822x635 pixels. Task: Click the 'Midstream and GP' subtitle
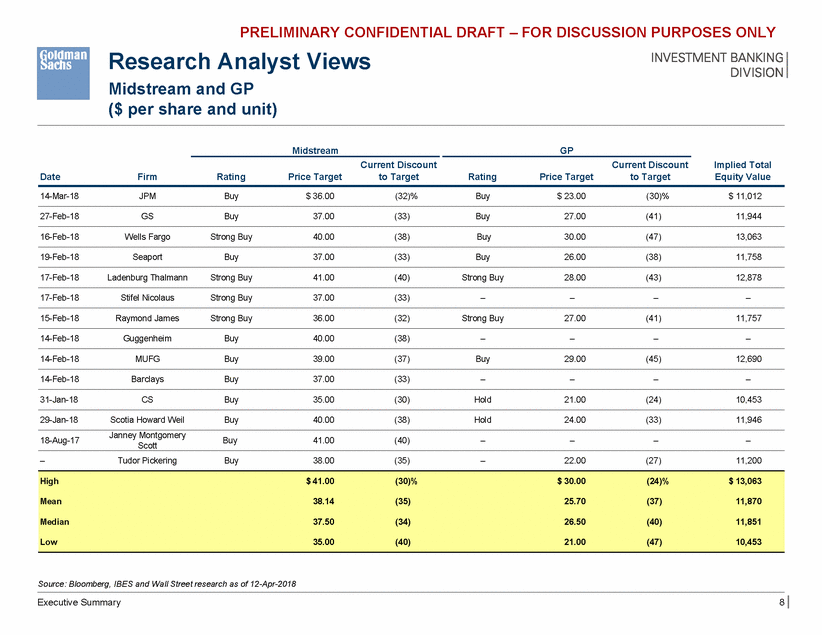pyautogui.click(x=181, y=89)
